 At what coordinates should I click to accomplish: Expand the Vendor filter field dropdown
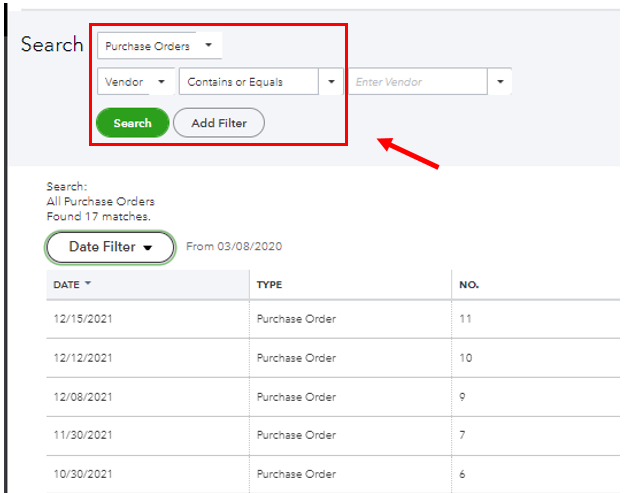click(x=135, y=82)
